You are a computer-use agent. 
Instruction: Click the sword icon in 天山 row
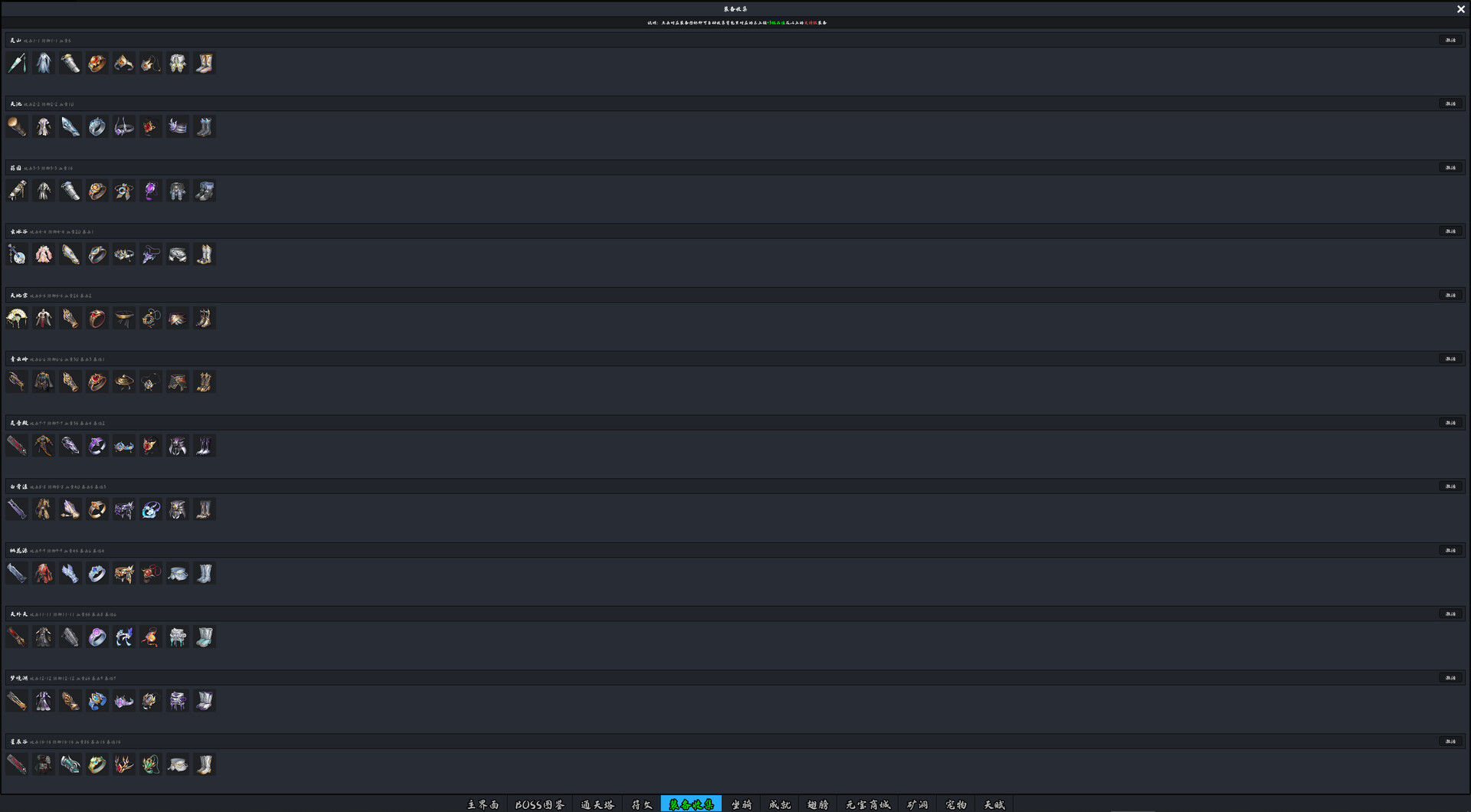17,64
